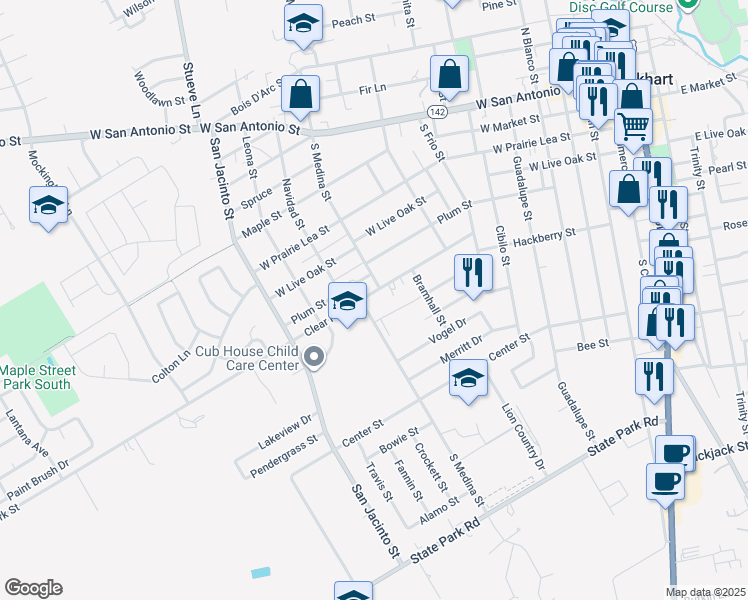Select the shopping bag icon by Bois D'Arc St

300,95
